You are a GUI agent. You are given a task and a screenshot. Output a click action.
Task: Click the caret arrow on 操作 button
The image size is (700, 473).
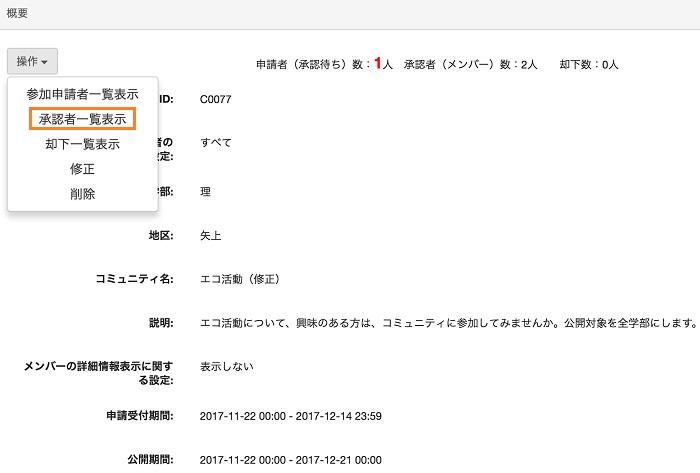(x=46, y=63)
